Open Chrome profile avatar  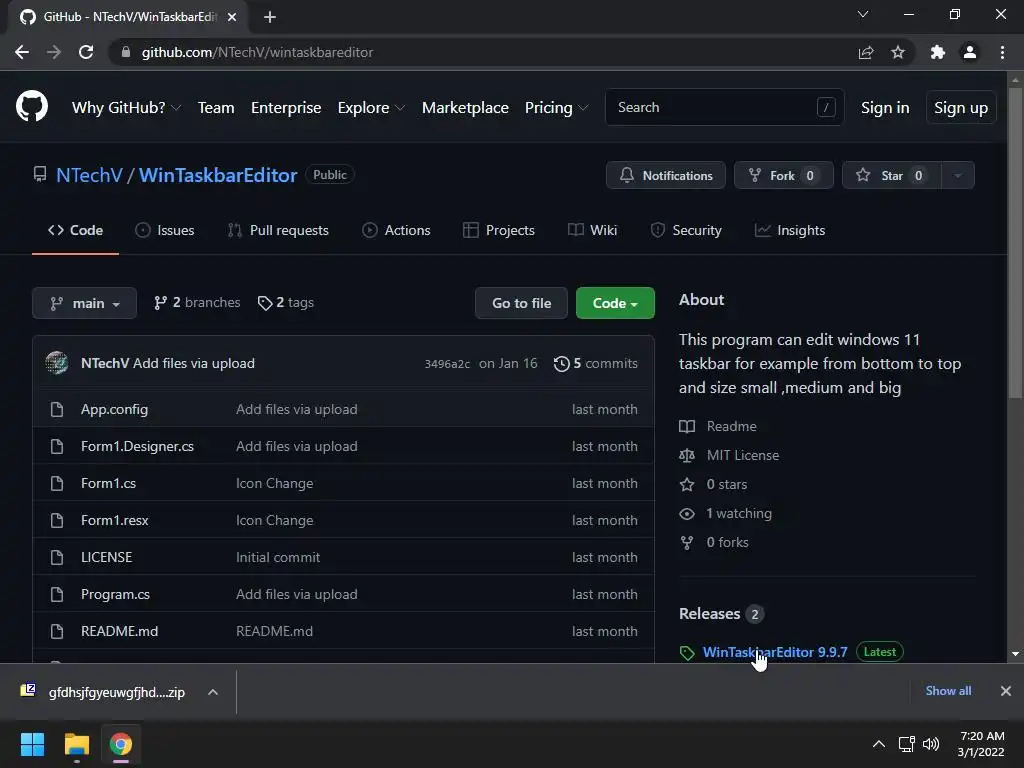[970, 52]
